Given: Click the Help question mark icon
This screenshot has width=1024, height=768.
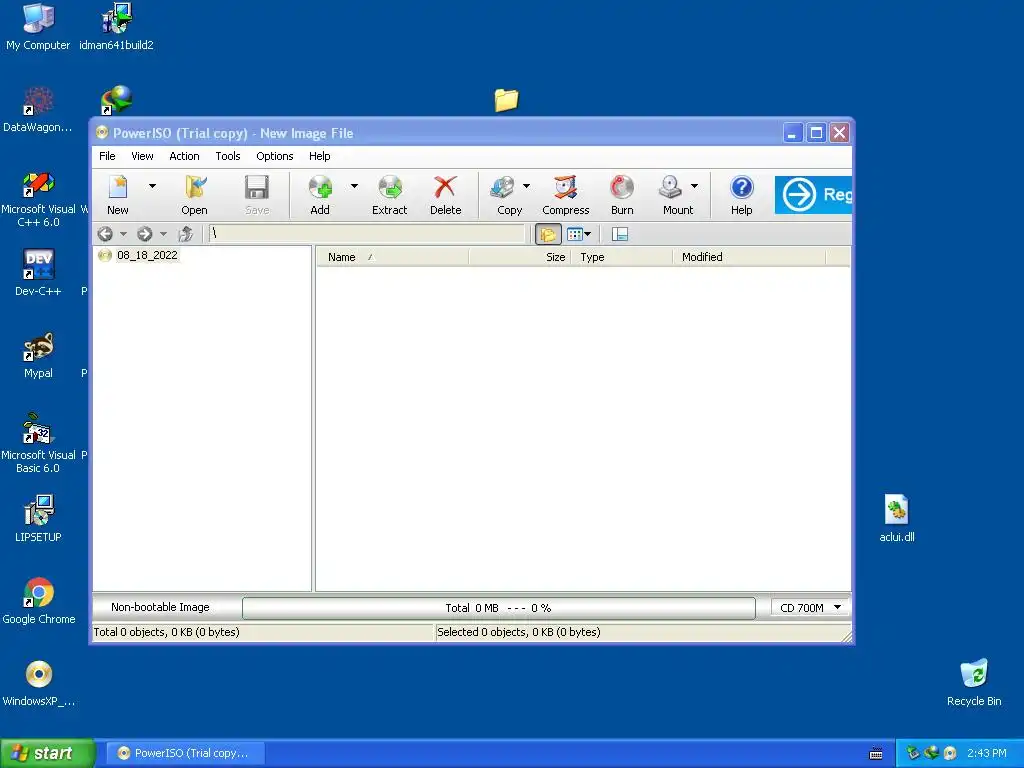Looking at the screenshot, I should tap(742, 194).
